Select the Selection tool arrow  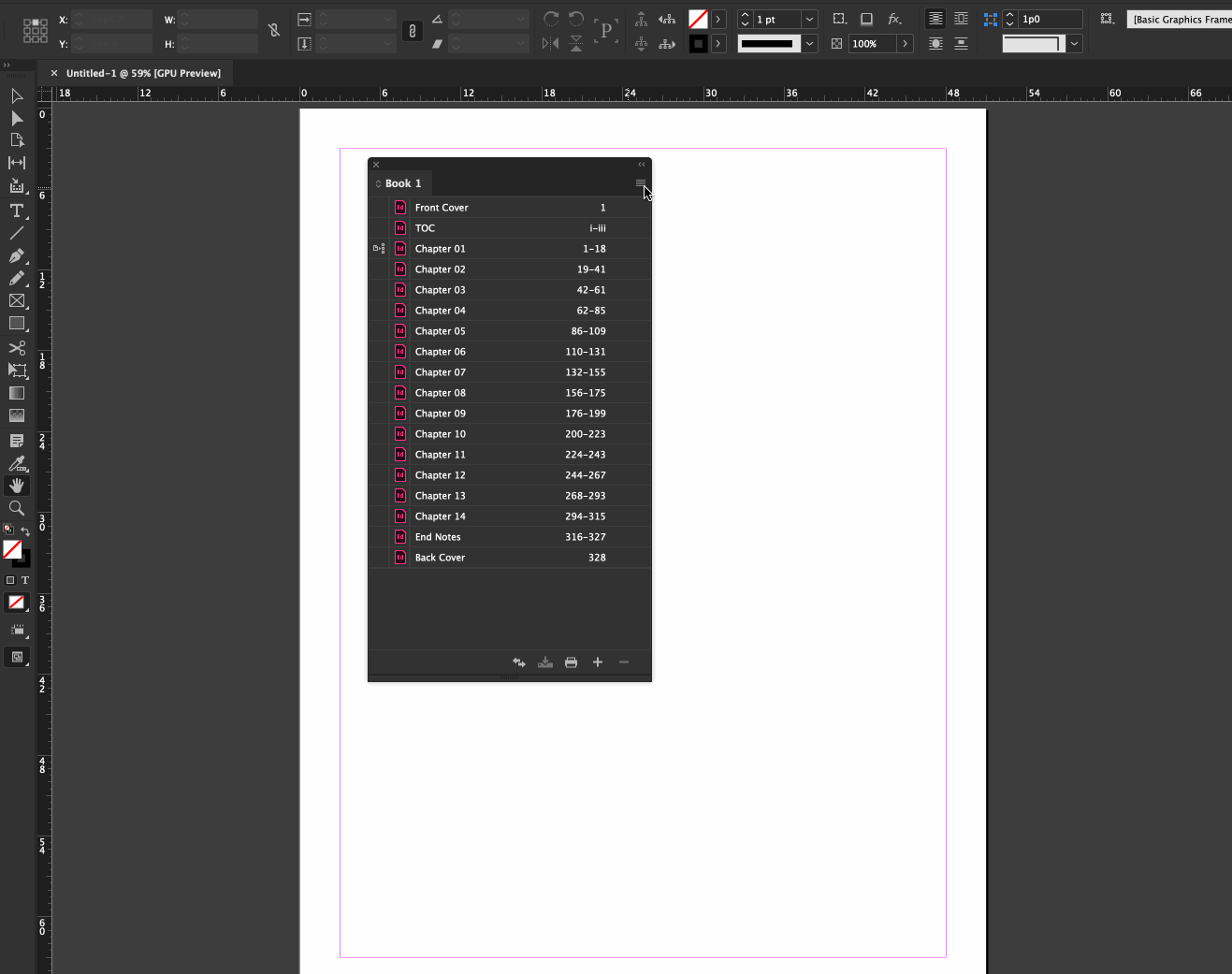pyautogui.click(x=17, y=95)
